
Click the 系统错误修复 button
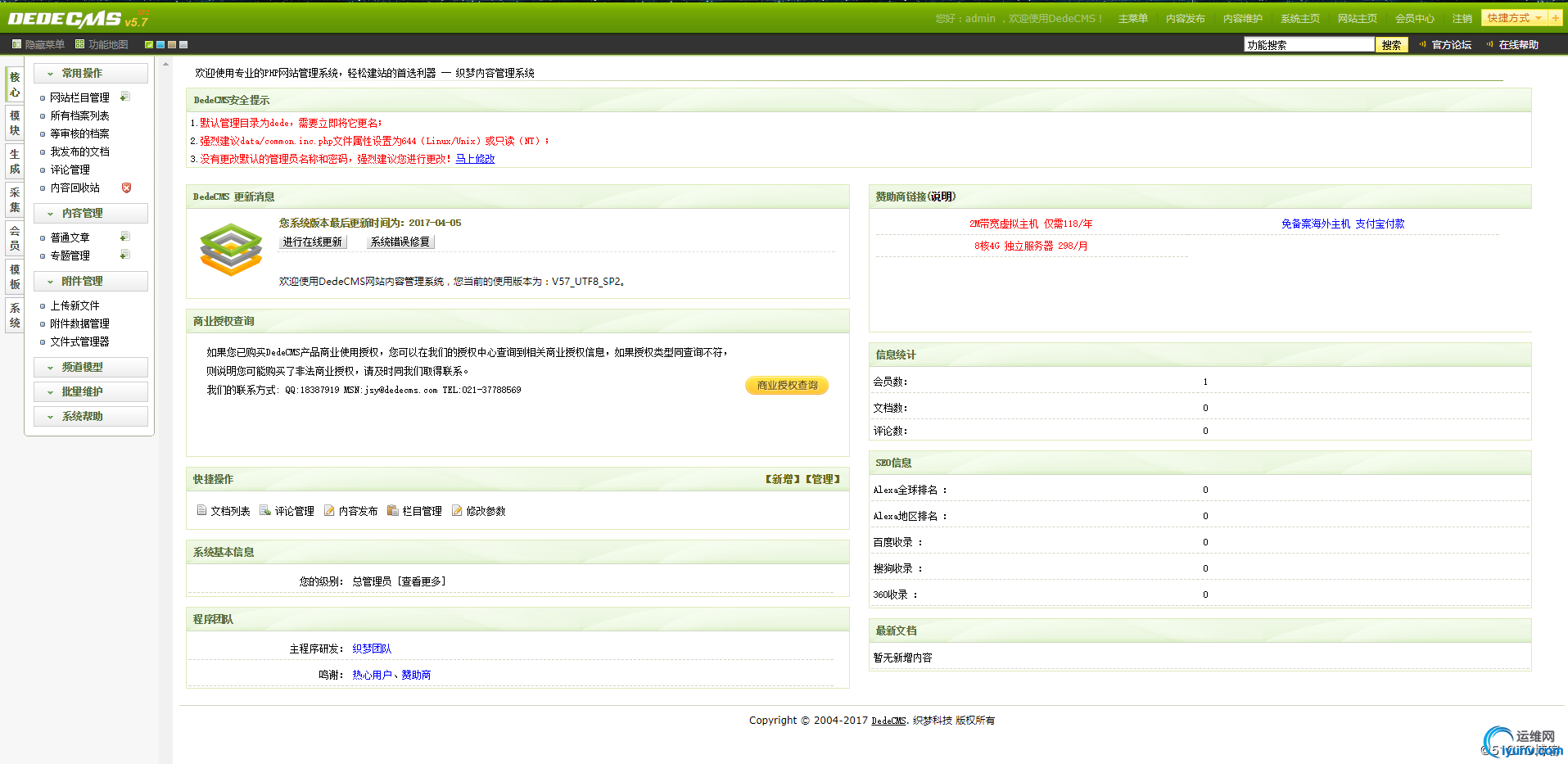pos(400,242)
